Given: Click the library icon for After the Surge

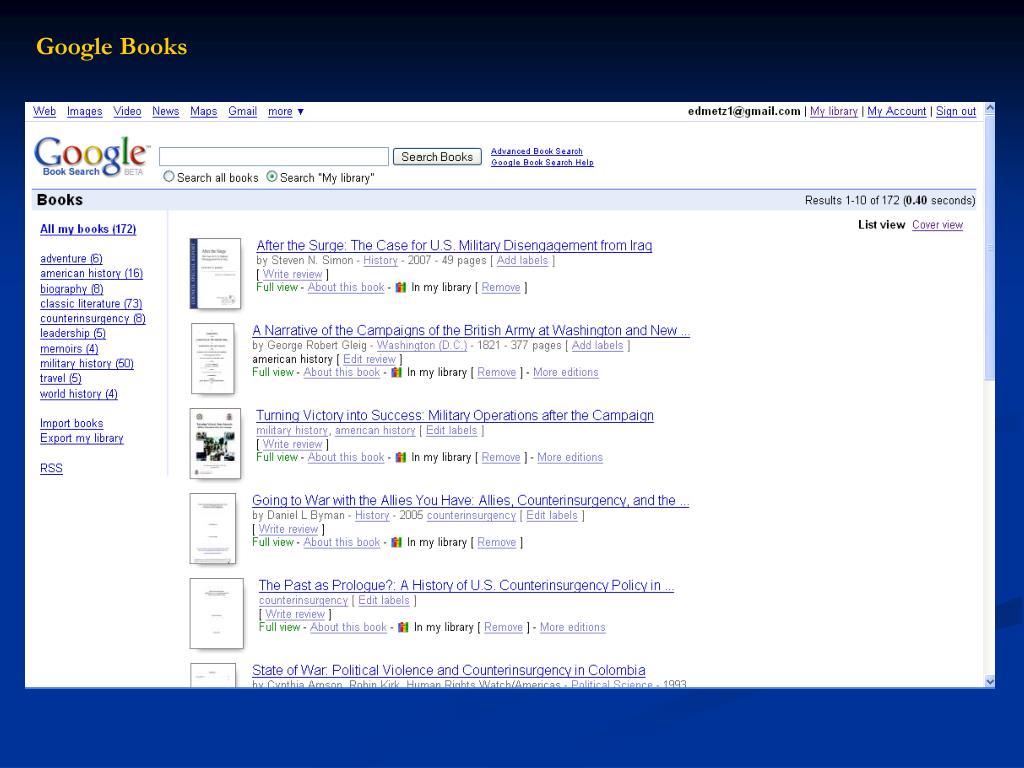Looking at the screenshot, I should click(x=401, y=287).
